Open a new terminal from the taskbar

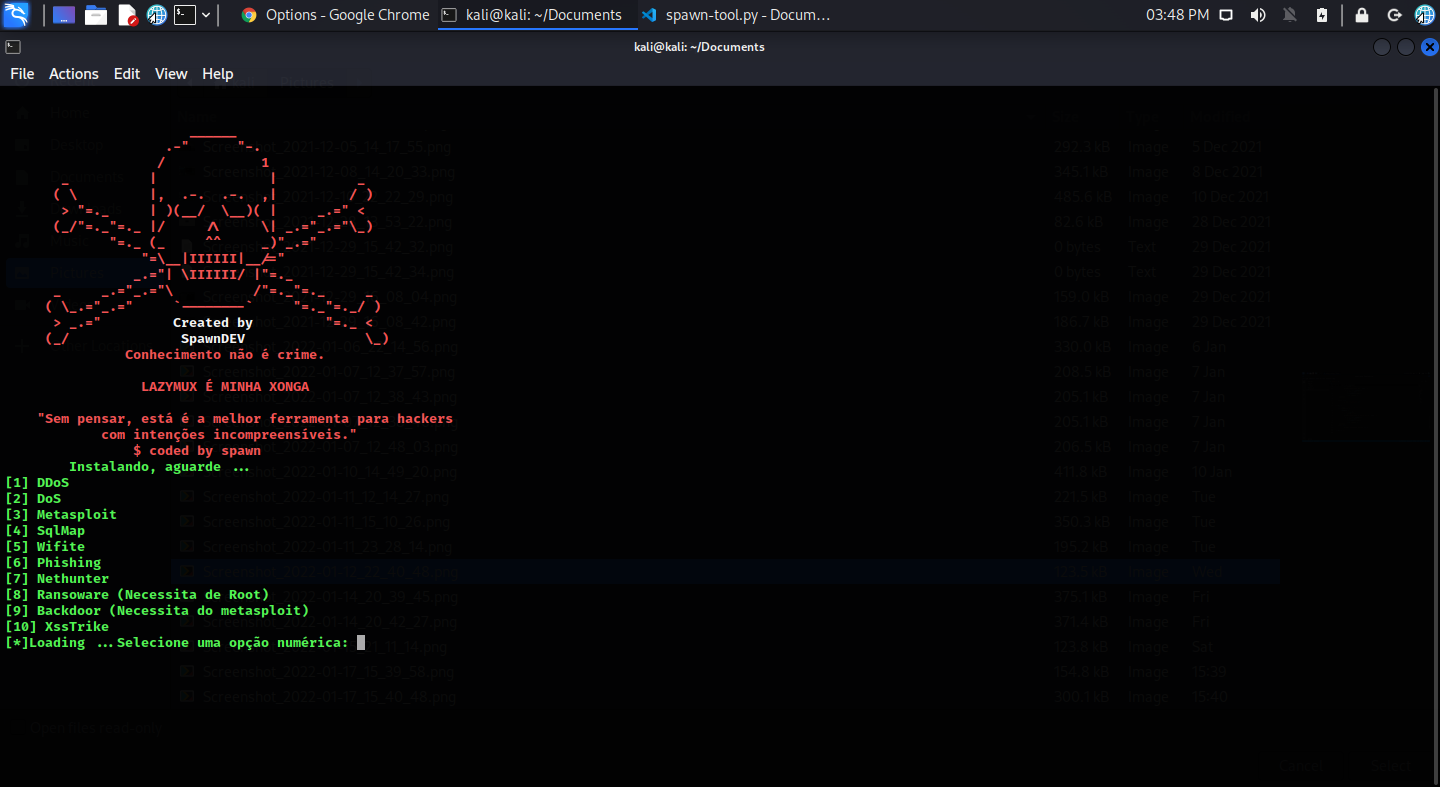pyautogui.click(x=184, y=14)
